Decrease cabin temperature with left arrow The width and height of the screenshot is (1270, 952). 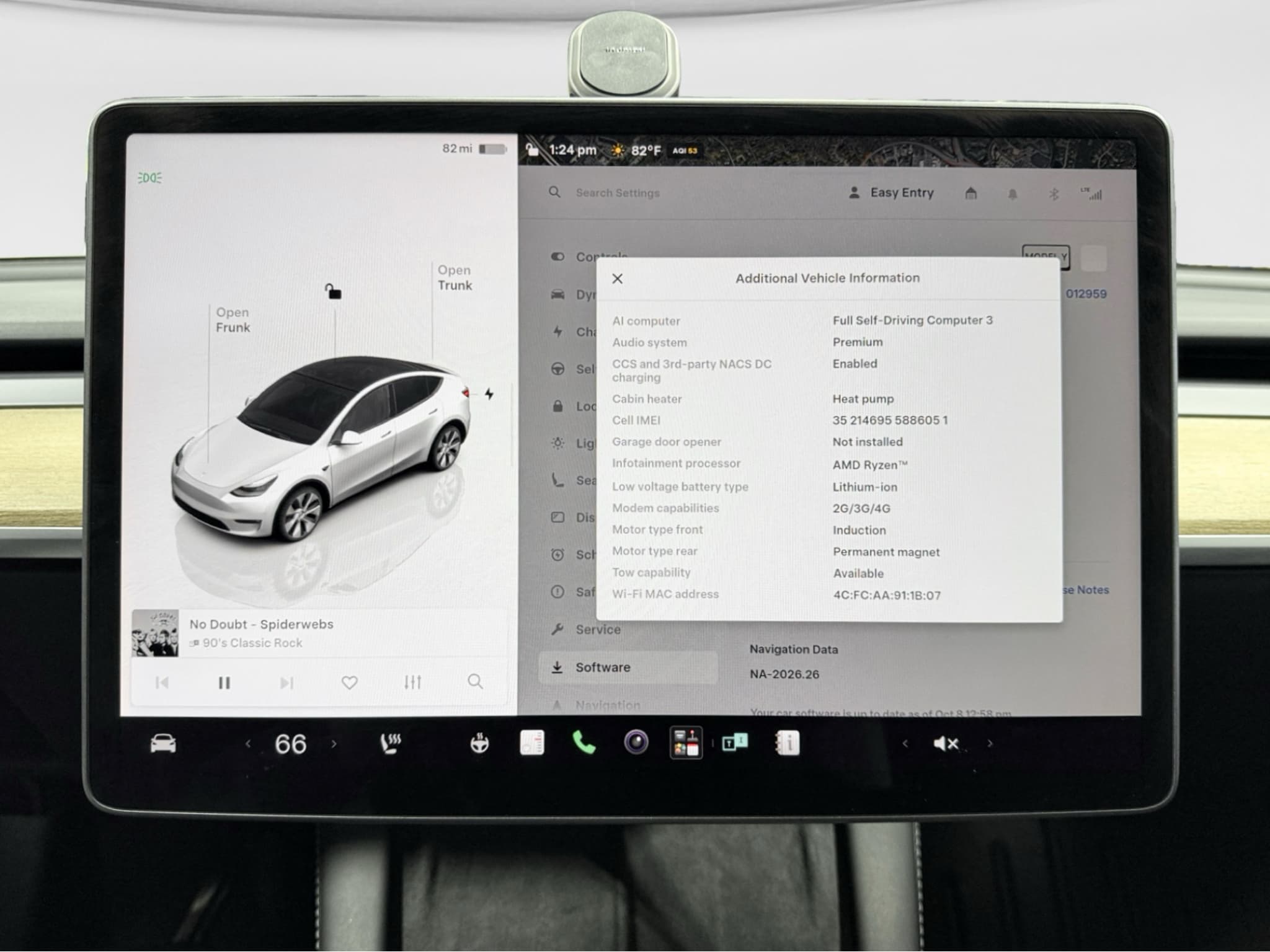point(248,744)
